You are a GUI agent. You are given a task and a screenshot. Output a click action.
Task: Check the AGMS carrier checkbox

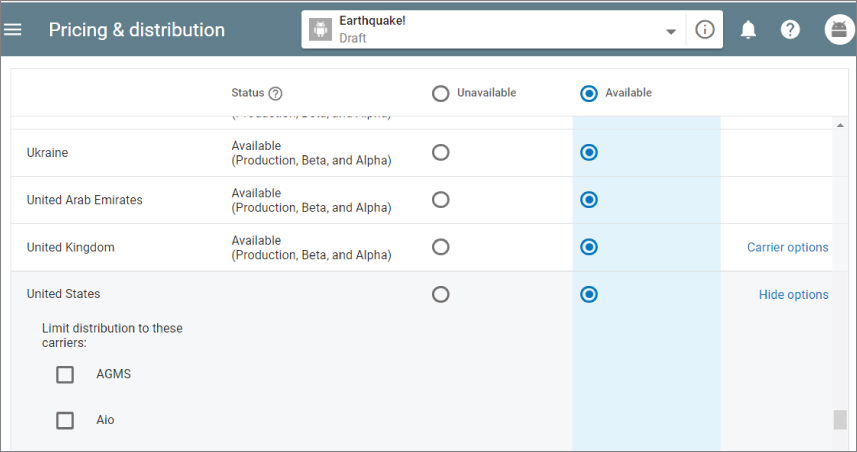pyautogui.click(x=65, y=374)
